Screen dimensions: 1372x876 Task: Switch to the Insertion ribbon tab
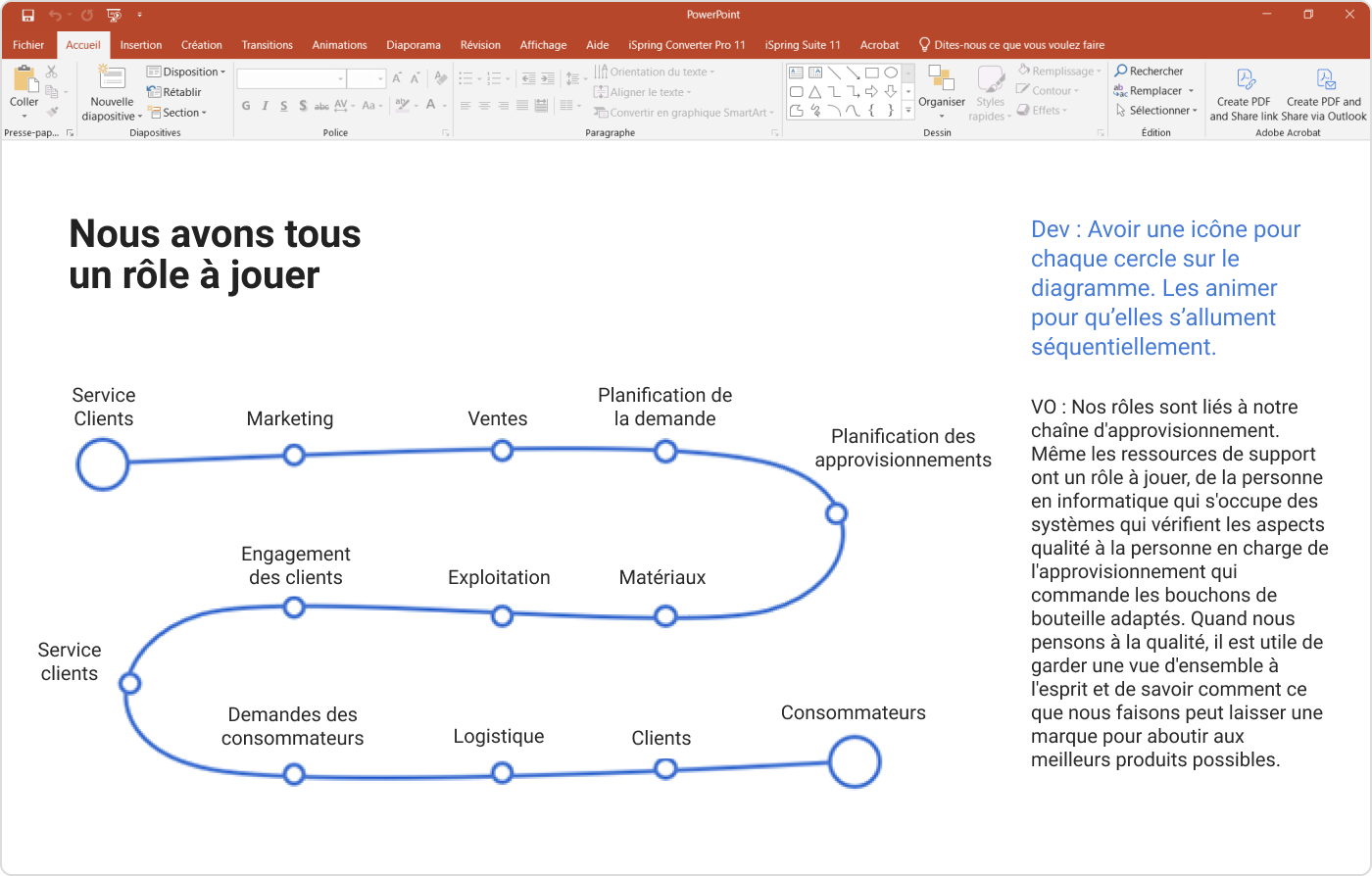[140, 44]
